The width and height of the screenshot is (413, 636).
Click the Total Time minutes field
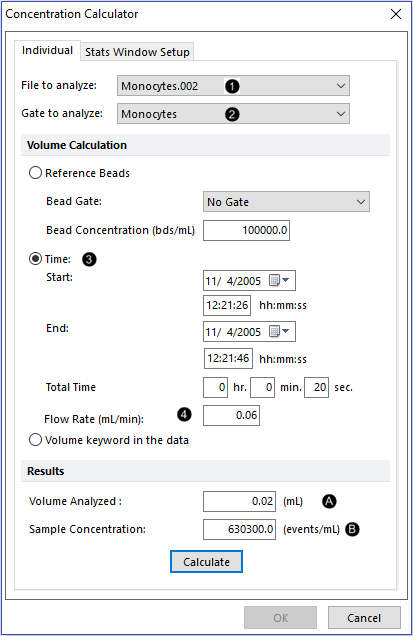[262, 387]
